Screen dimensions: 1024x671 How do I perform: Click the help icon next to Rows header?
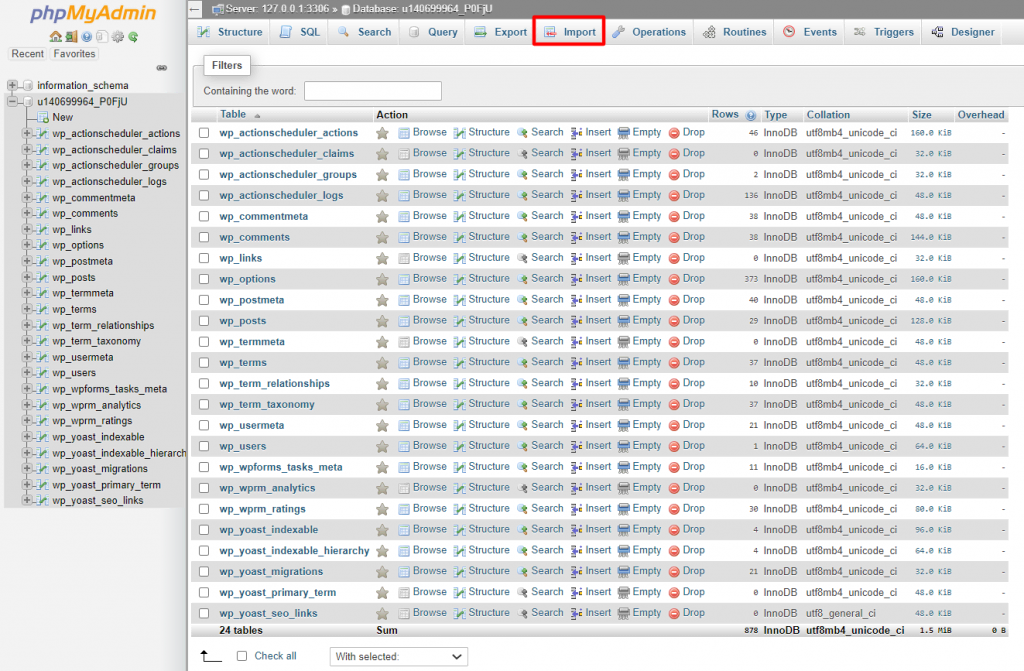(751, 115)
